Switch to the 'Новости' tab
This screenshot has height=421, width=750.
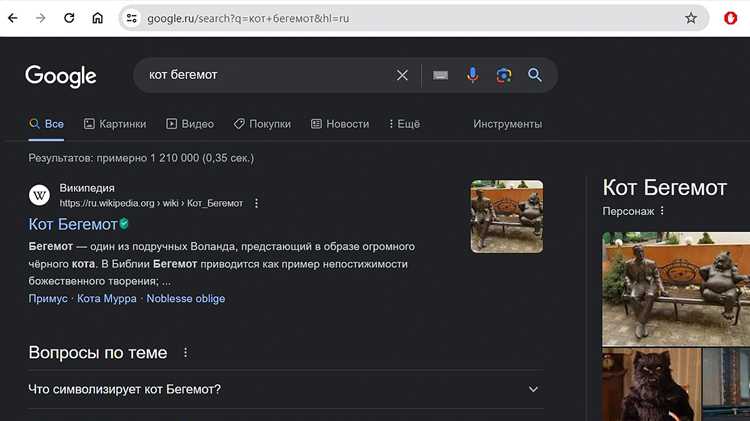point(340,124)
